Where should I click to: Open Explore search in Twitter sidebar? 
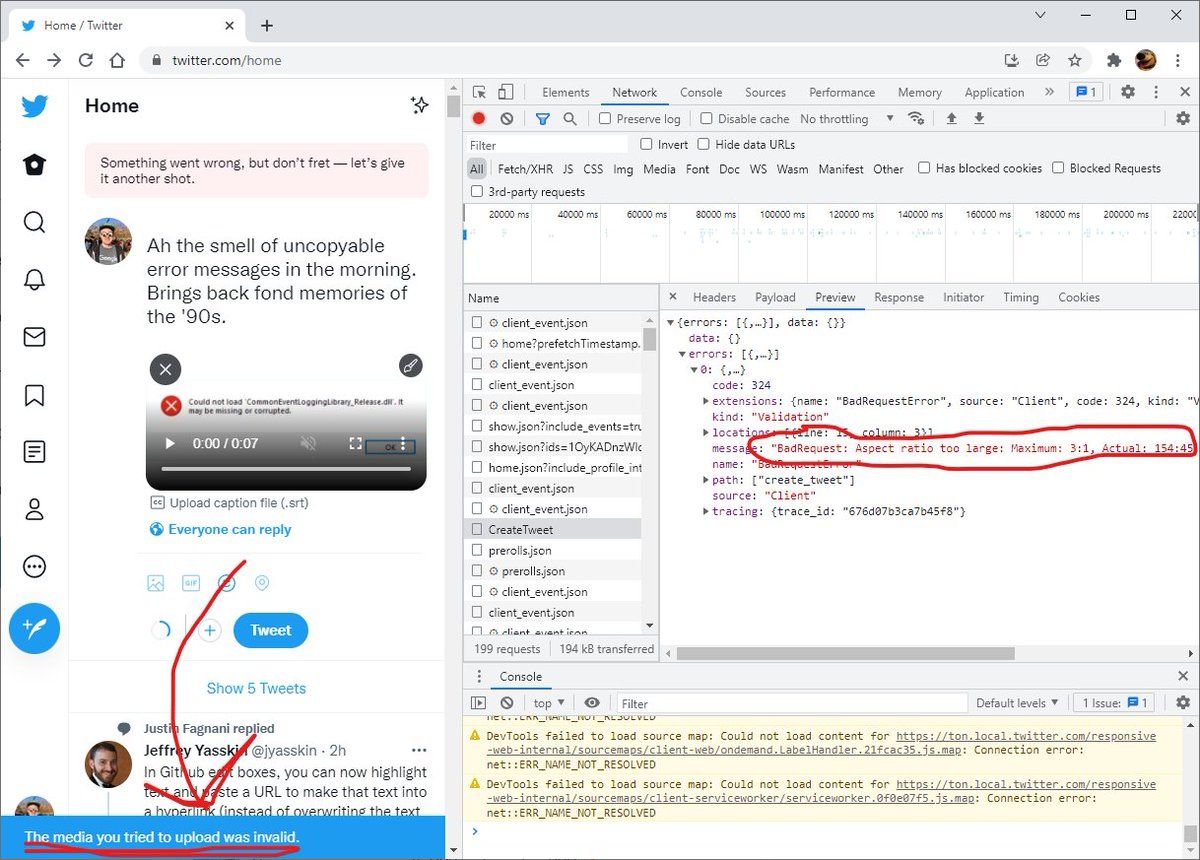35,222
